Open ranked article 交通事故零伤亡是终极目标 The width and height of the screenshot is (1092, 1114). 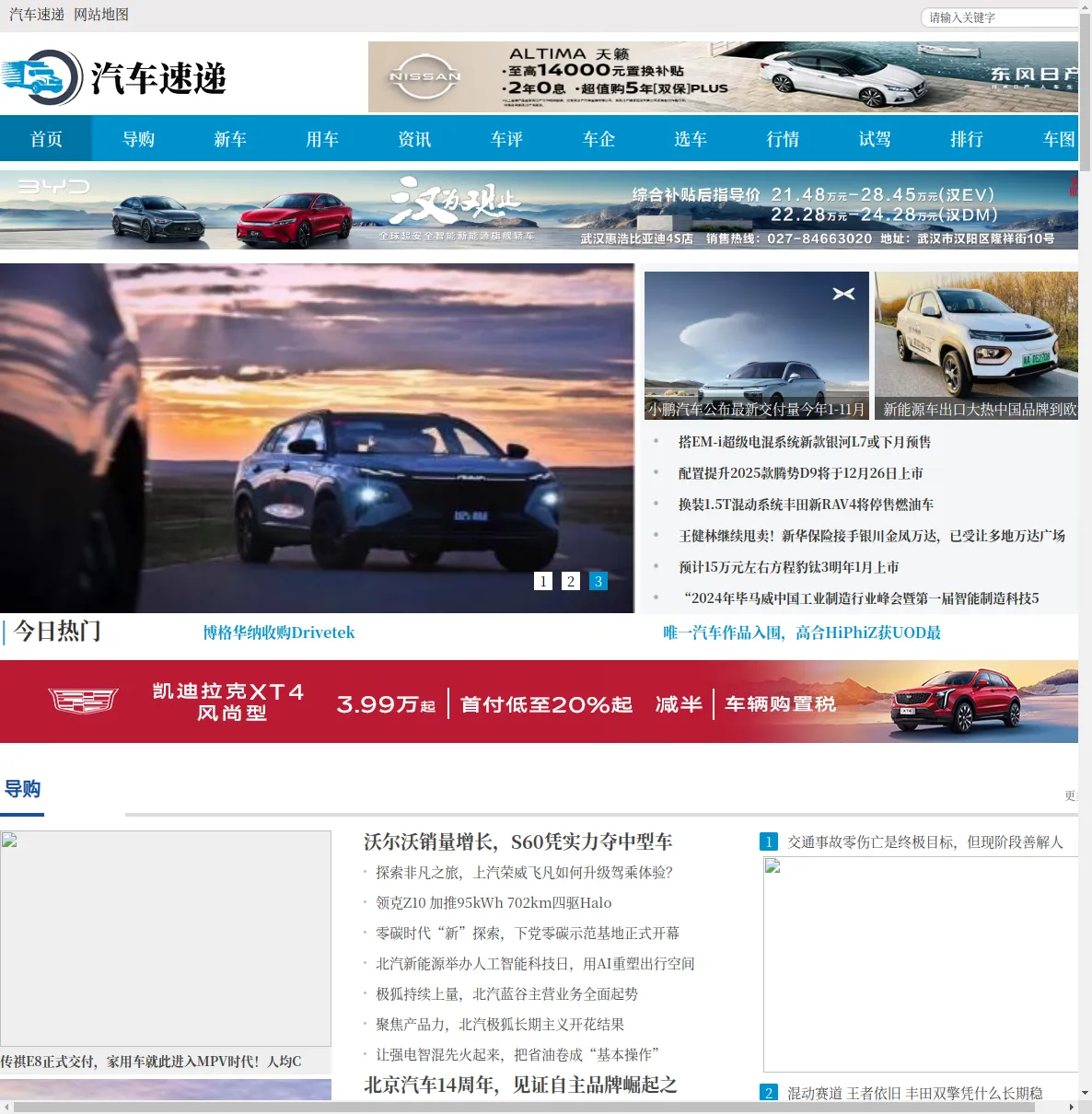[x=925, y=841]
